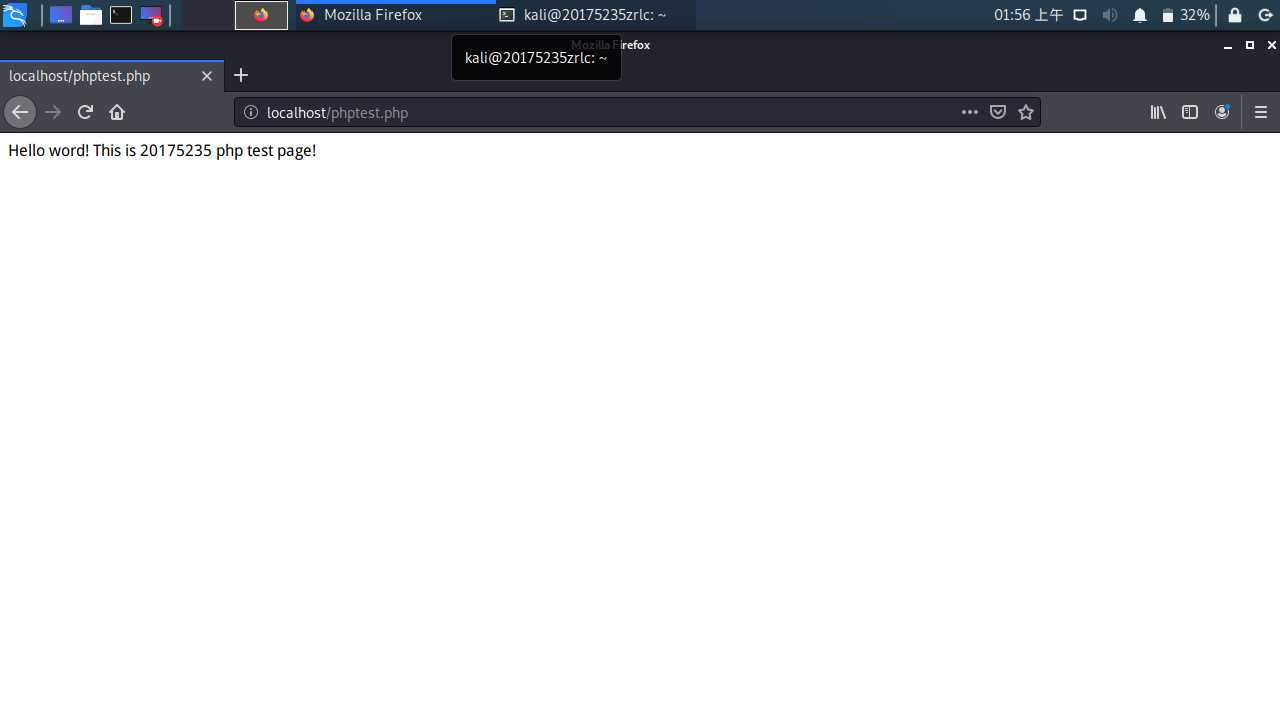Minimize the Firefox window
Screen dimensions: 1280x720
click(x=1228, y=45)
